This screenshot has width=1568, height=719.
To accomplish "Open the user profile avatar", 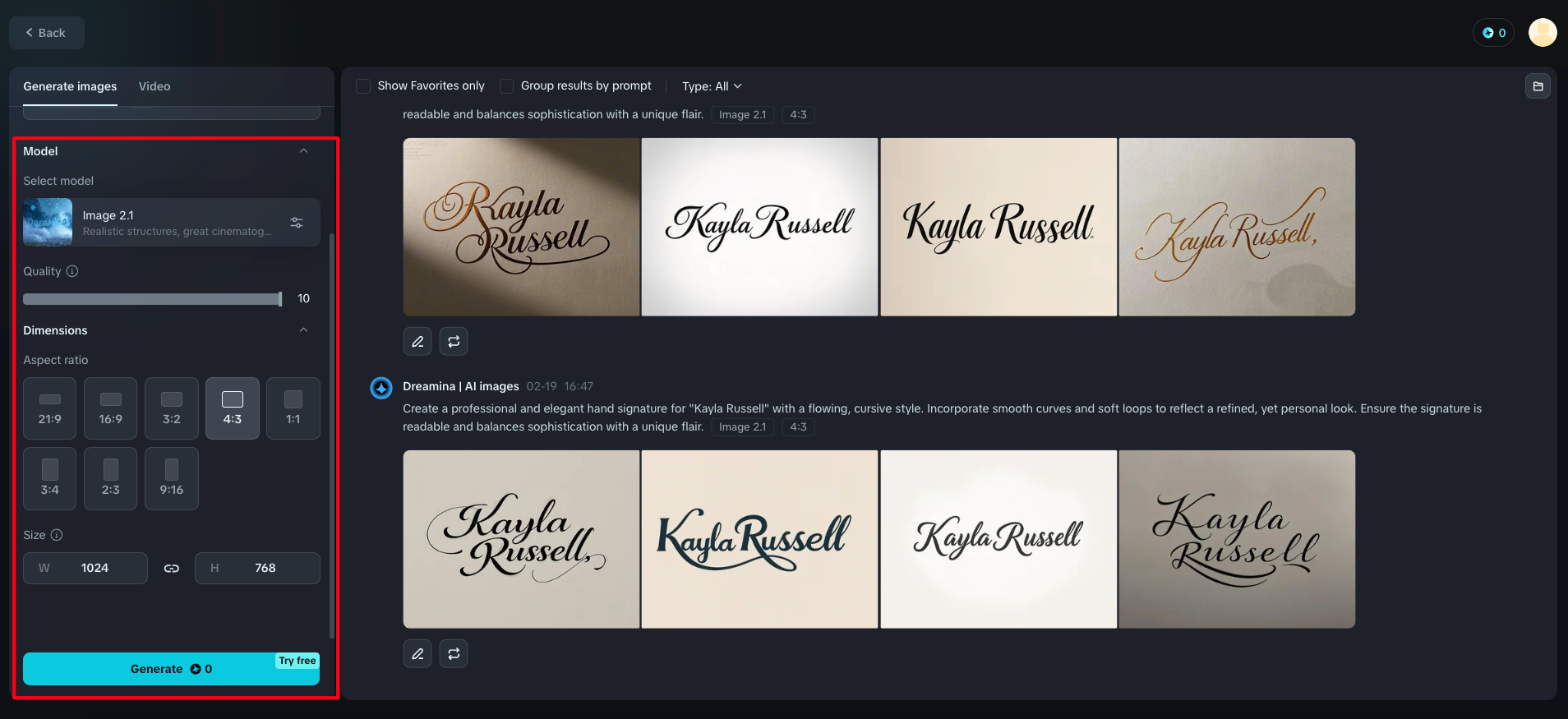I will 1543,33.
